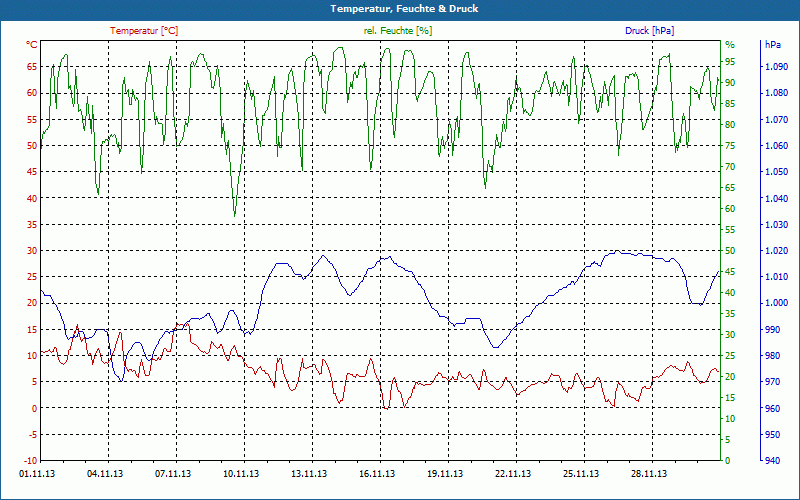Click the date label '04.11.13'
Viewport: 800px width, 500px height.
point(105,474)
